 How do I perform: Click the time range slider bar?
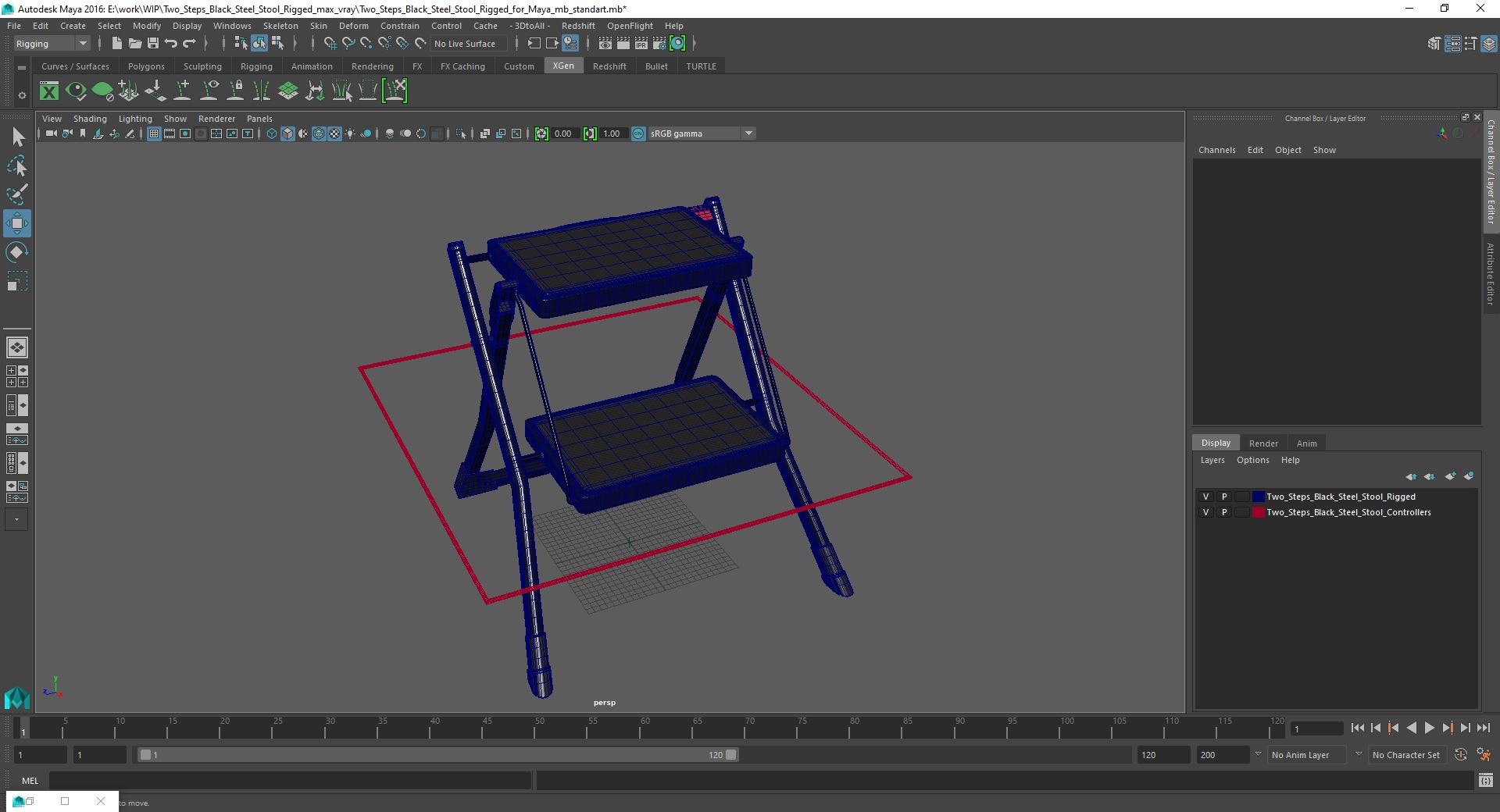pos(437,755)
